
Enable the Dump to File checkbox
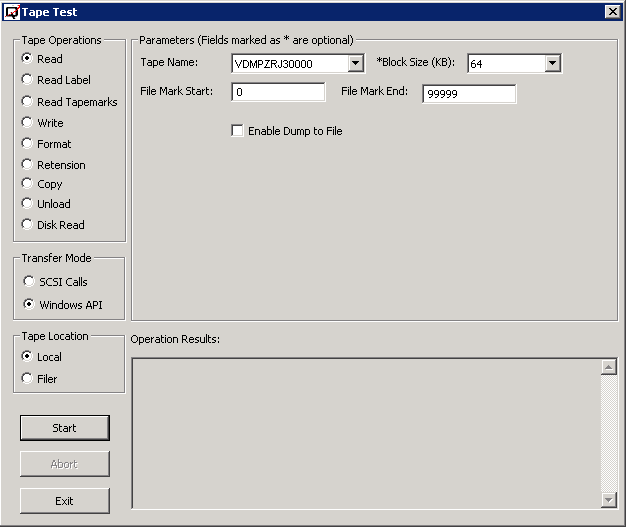click(238, 131)
